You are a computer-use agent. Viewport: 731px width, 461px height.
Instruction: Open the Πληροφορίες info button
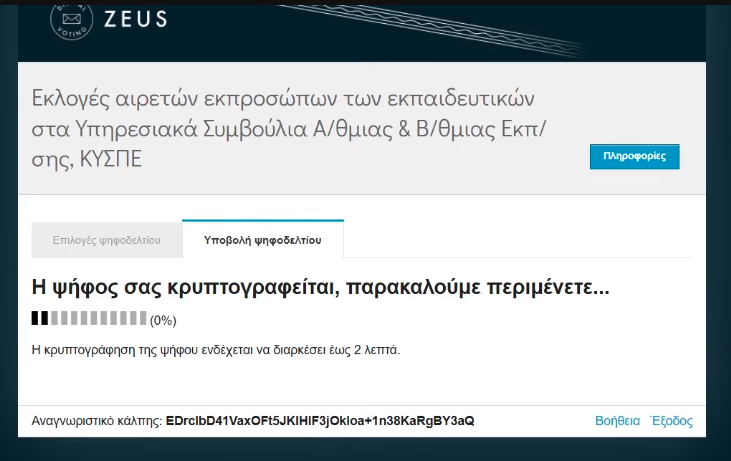pos(634,157)
